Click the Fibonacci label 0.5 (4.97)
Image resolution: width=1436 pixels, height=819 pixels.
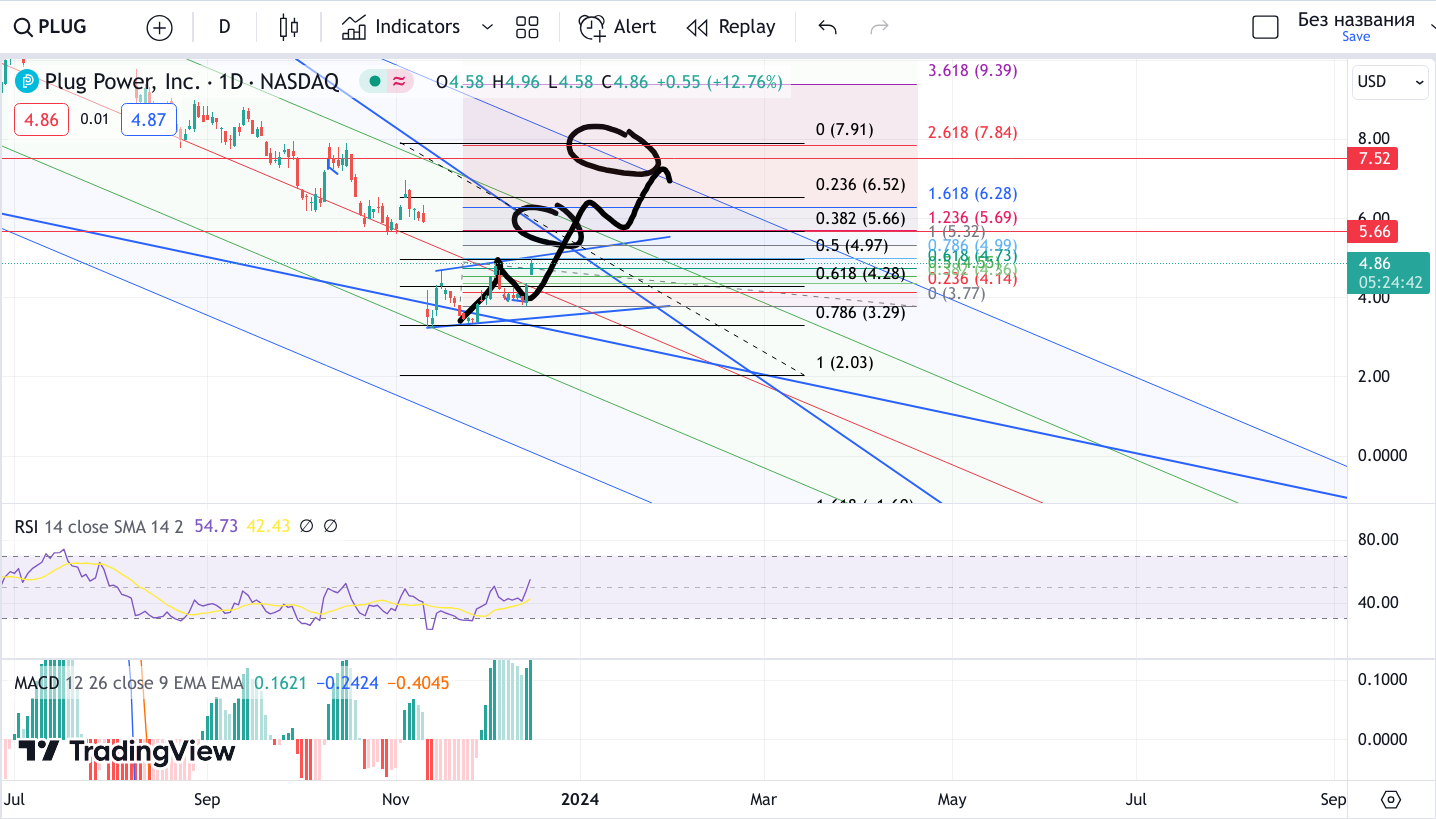click(x=852, y=246)
